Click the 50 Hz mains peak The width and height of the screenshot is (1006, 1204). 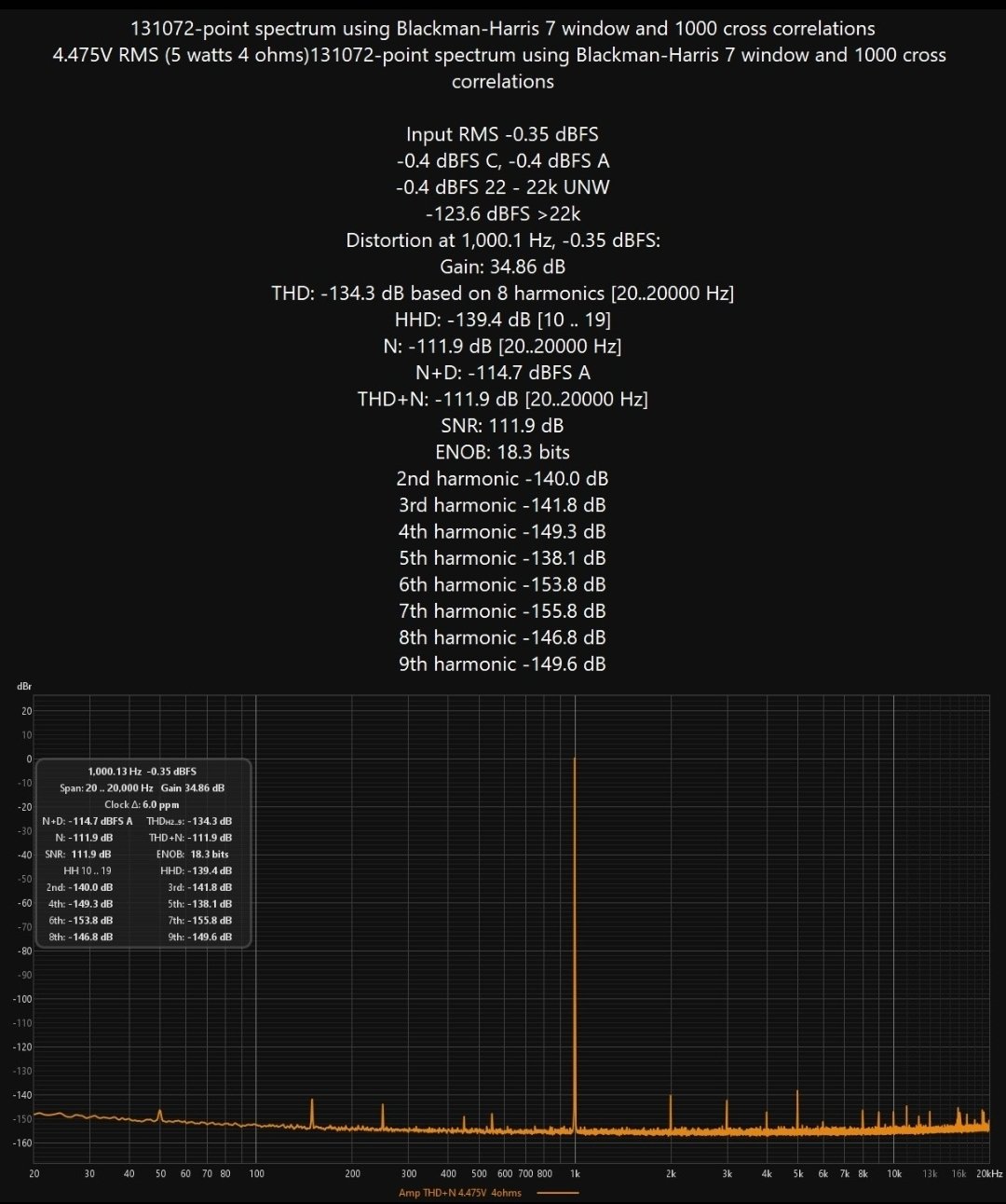pyautogui.click(x=160, y=1115)
